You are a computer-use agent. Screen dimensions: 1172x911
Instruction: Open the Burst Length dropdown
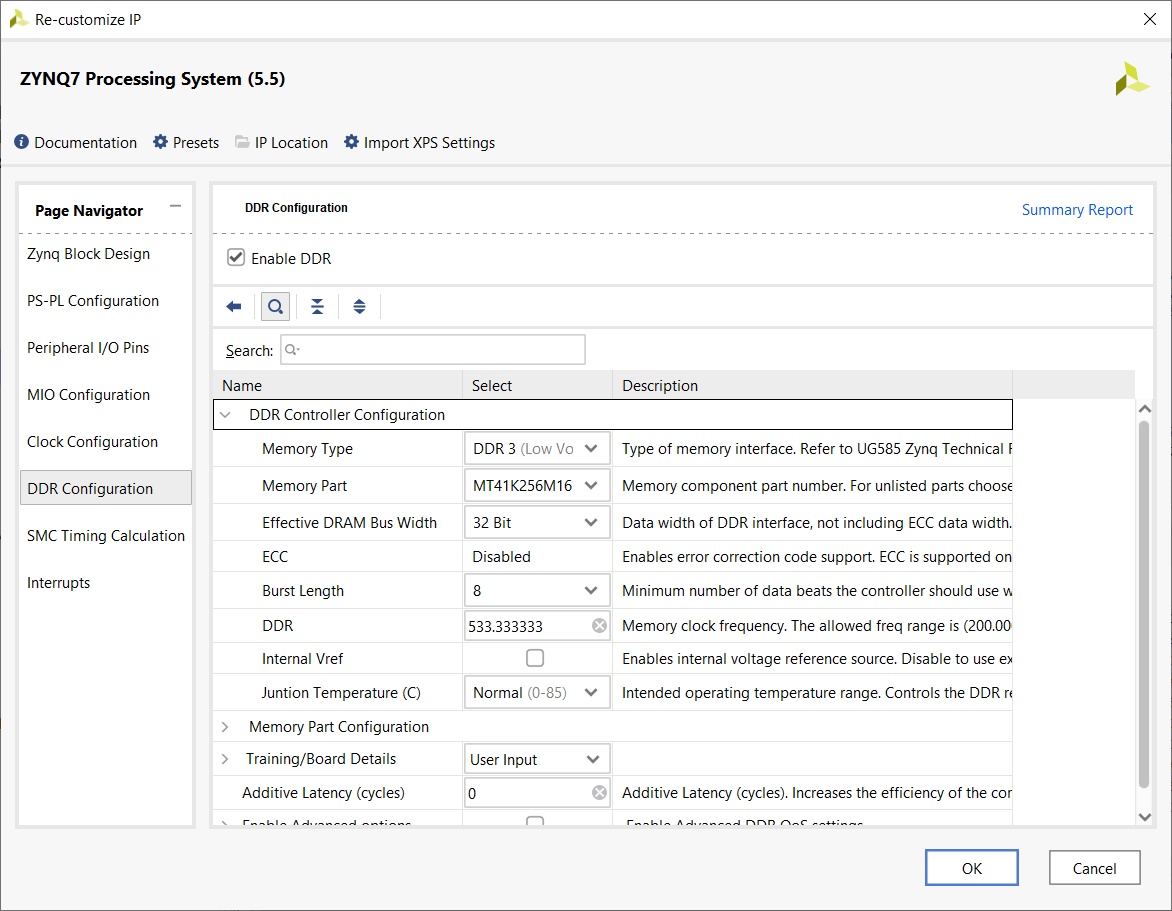point(537,591)
